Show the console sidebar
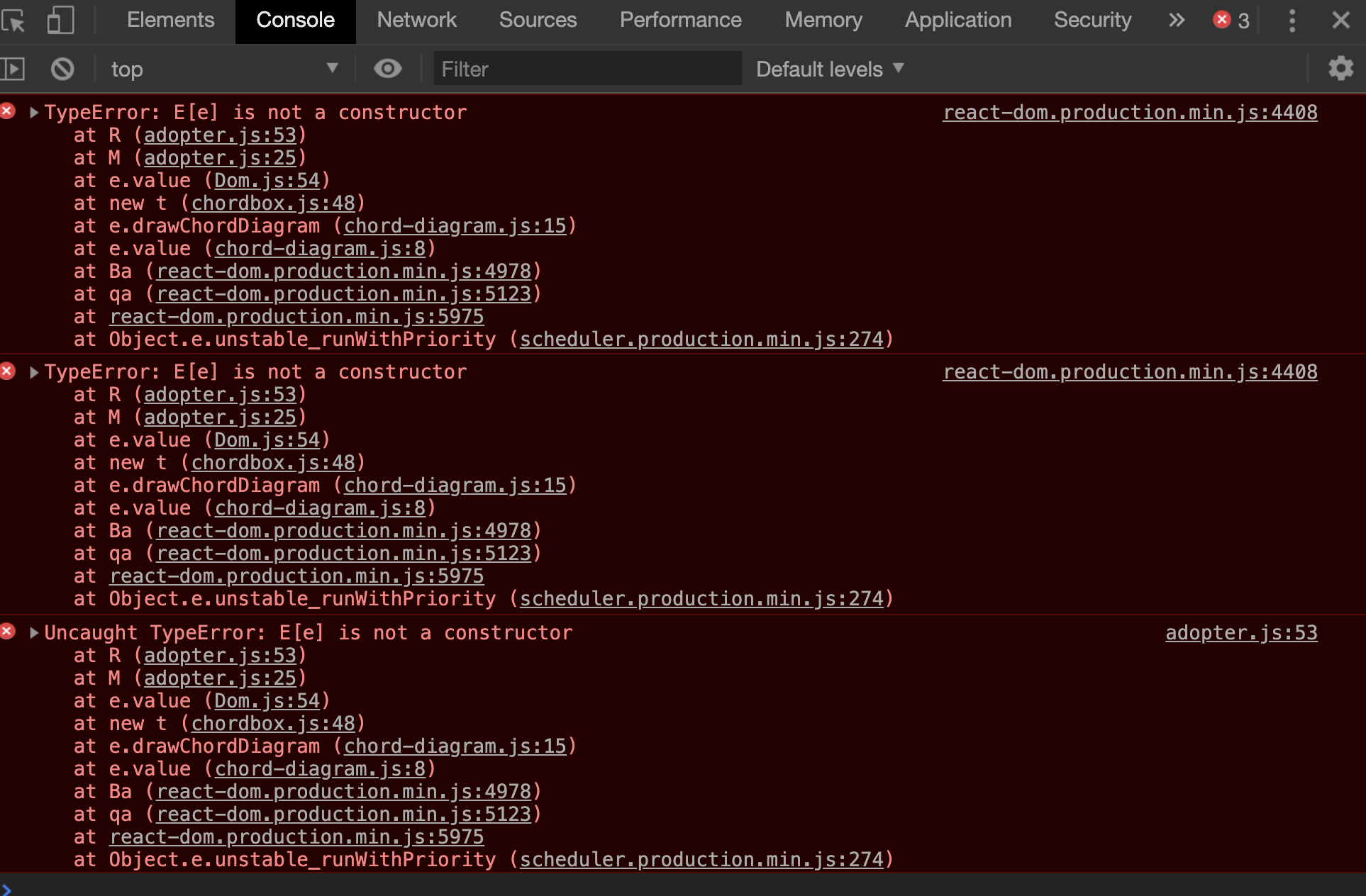1366x896 pixels. (x=13, y=69)
